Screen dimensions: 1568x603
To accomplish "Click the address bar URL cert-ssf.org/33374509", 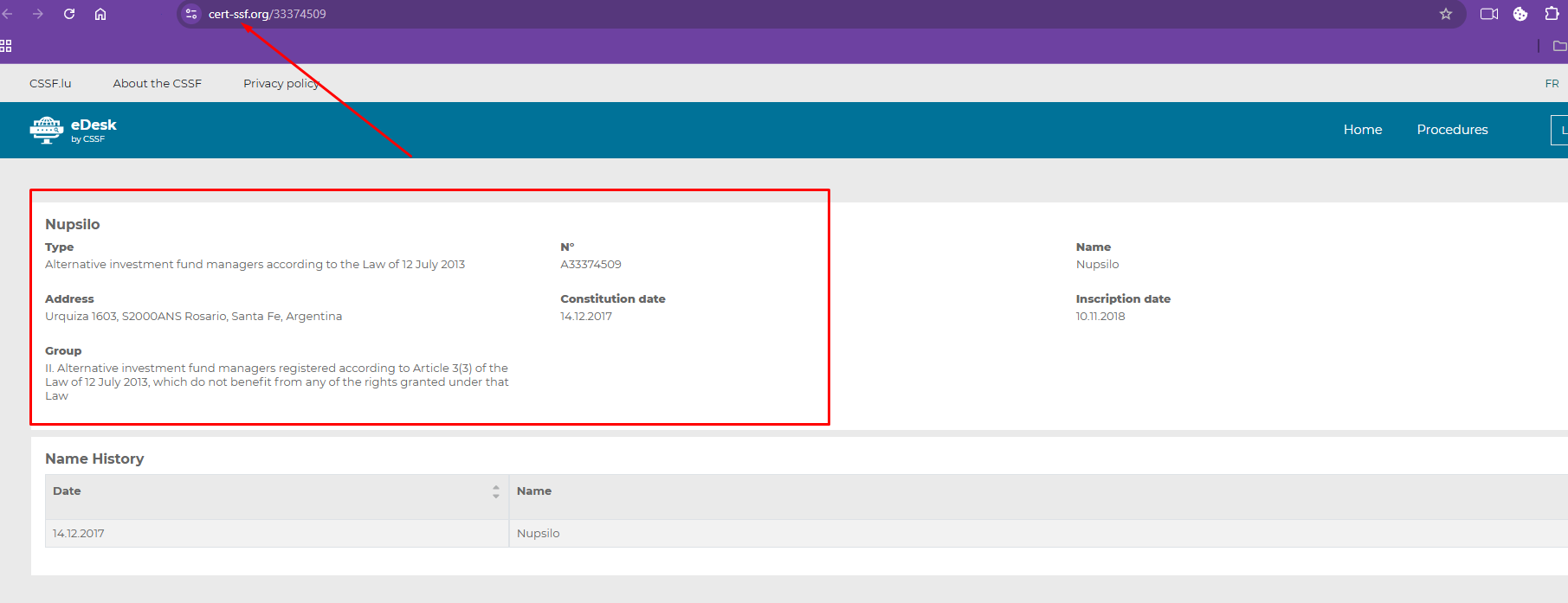I will click(267, 14).
